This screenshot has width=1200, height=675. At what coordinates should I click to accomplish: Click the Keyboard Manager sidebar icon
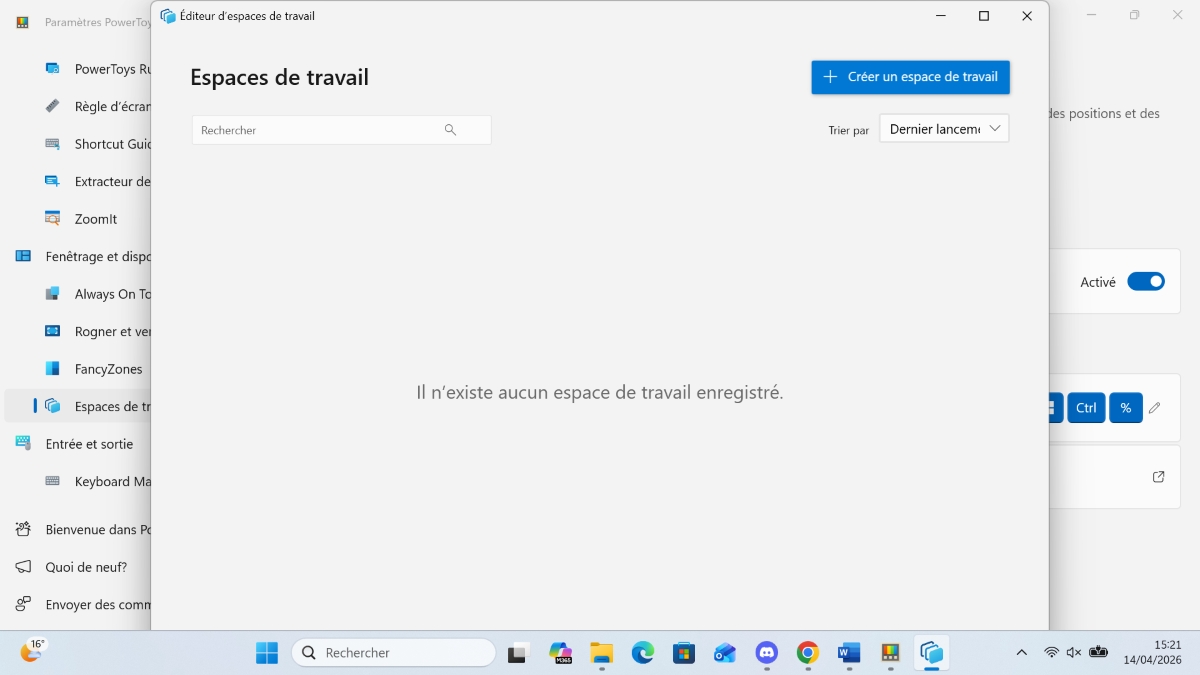coord(53,481)
